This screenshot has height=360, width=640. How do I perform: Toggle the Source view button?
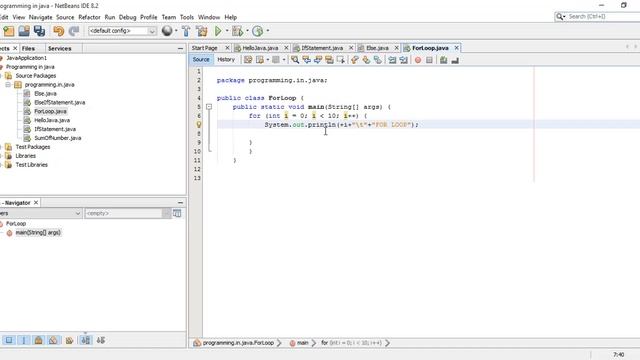pyautogui.click(x=201, y=60)
